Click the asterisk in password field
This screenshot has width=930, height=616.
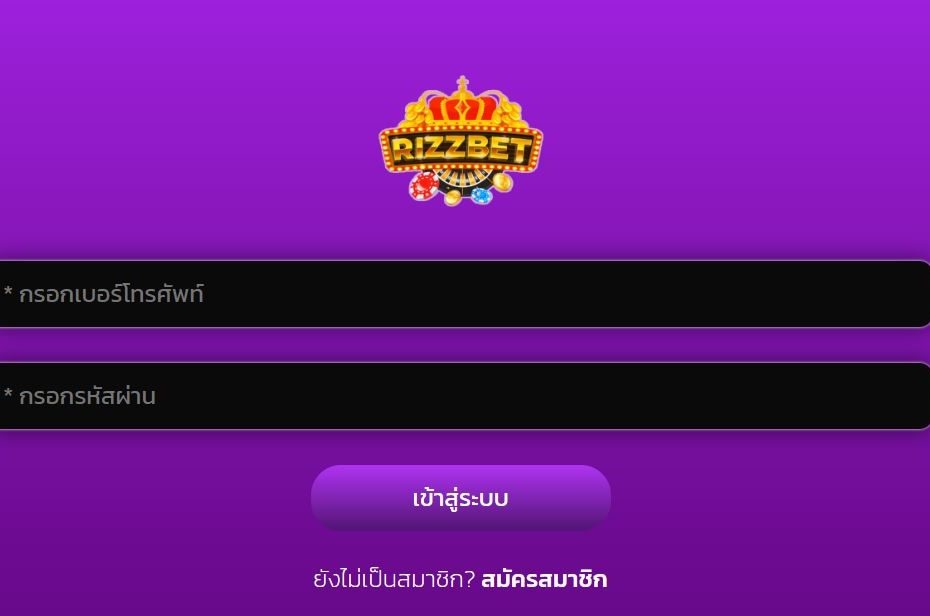[8, 394]
